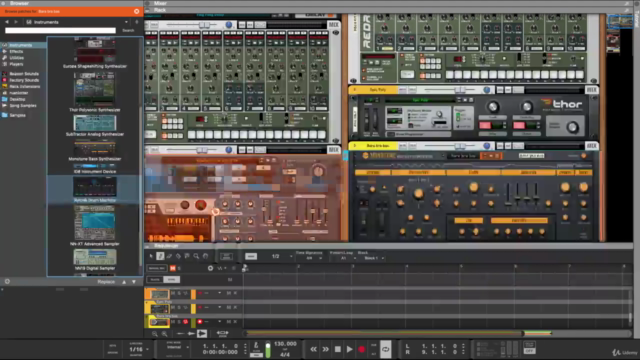
Task: Adjust the Monotone mix channel level slider
Action: tap(460, 145)
